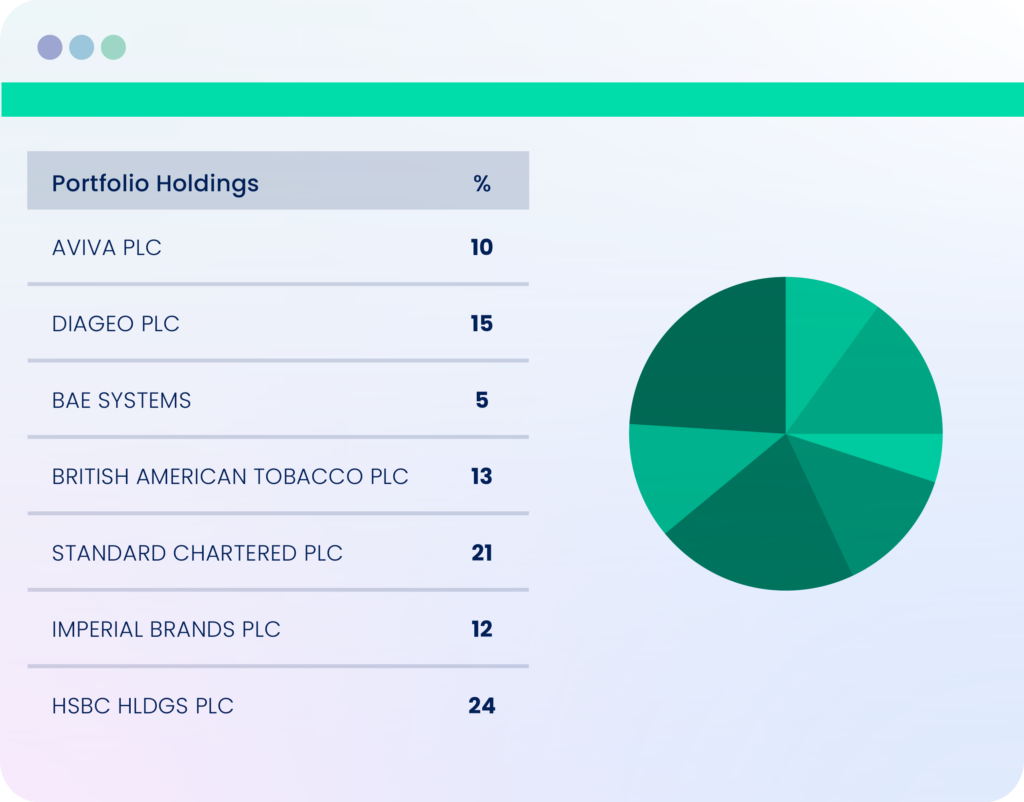Select Standard Chartered PLC holding

(x=278, y=553)
